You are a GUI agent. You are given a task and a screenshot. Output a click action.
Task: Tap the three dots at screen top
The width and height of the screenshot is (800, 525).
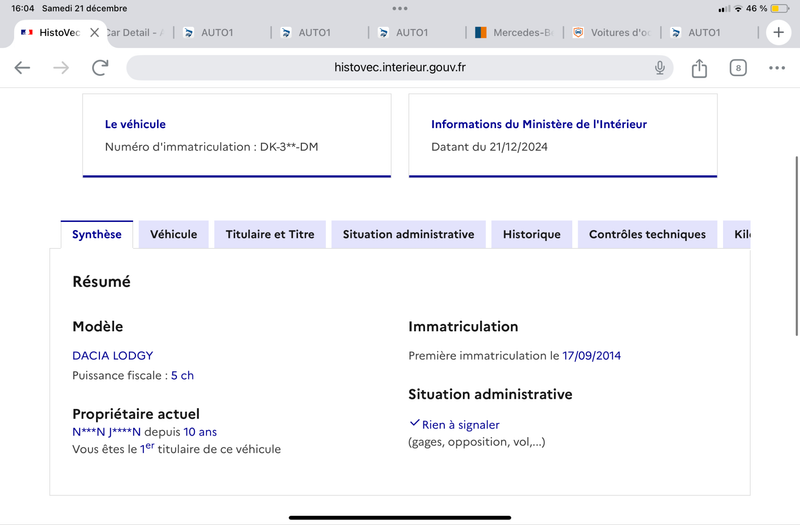[x=400, y=8]
